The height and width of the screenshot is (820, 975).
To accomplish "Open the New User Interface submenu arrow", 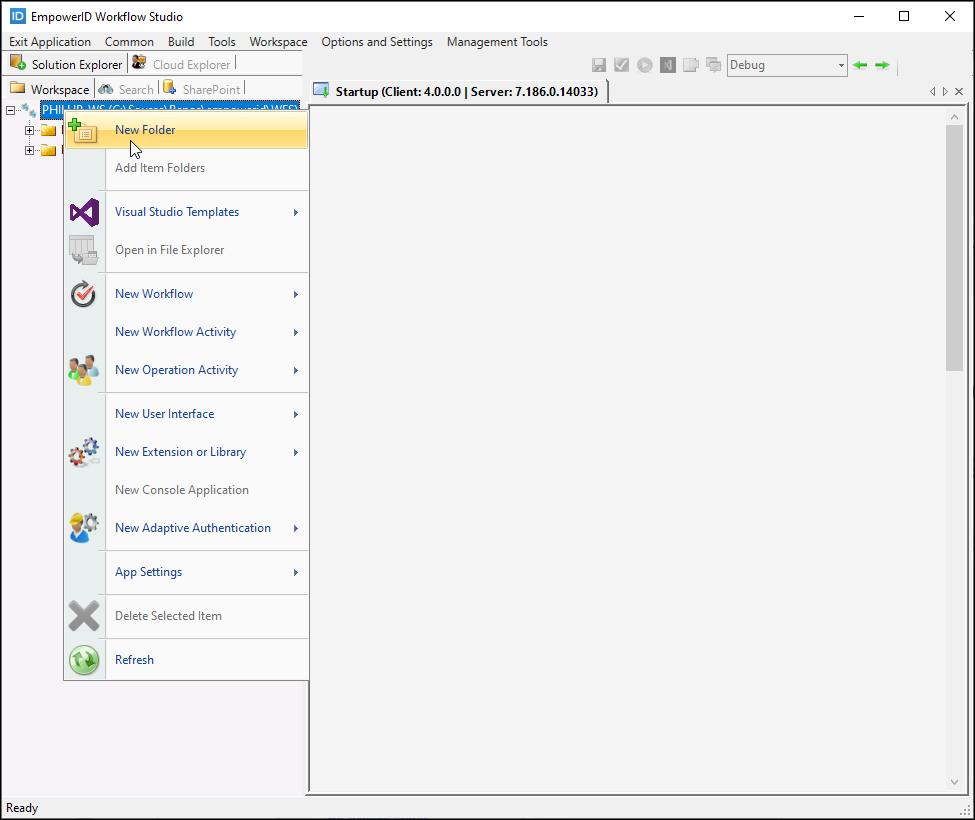I will point(295,414).
